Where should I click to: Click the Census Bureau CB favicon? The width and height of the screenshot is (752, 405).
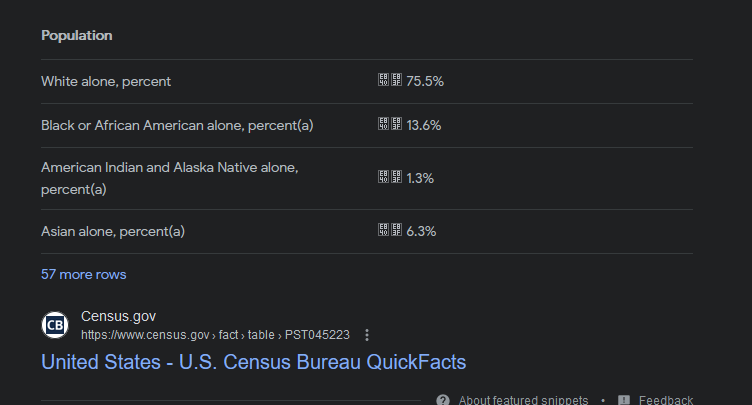[55, 325]
